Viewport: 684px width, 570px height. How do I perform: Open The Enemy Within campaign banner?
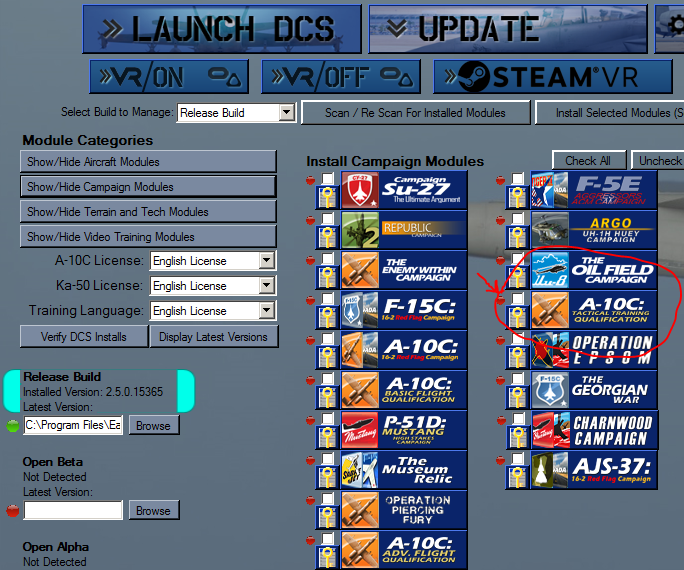pos(404,270)
